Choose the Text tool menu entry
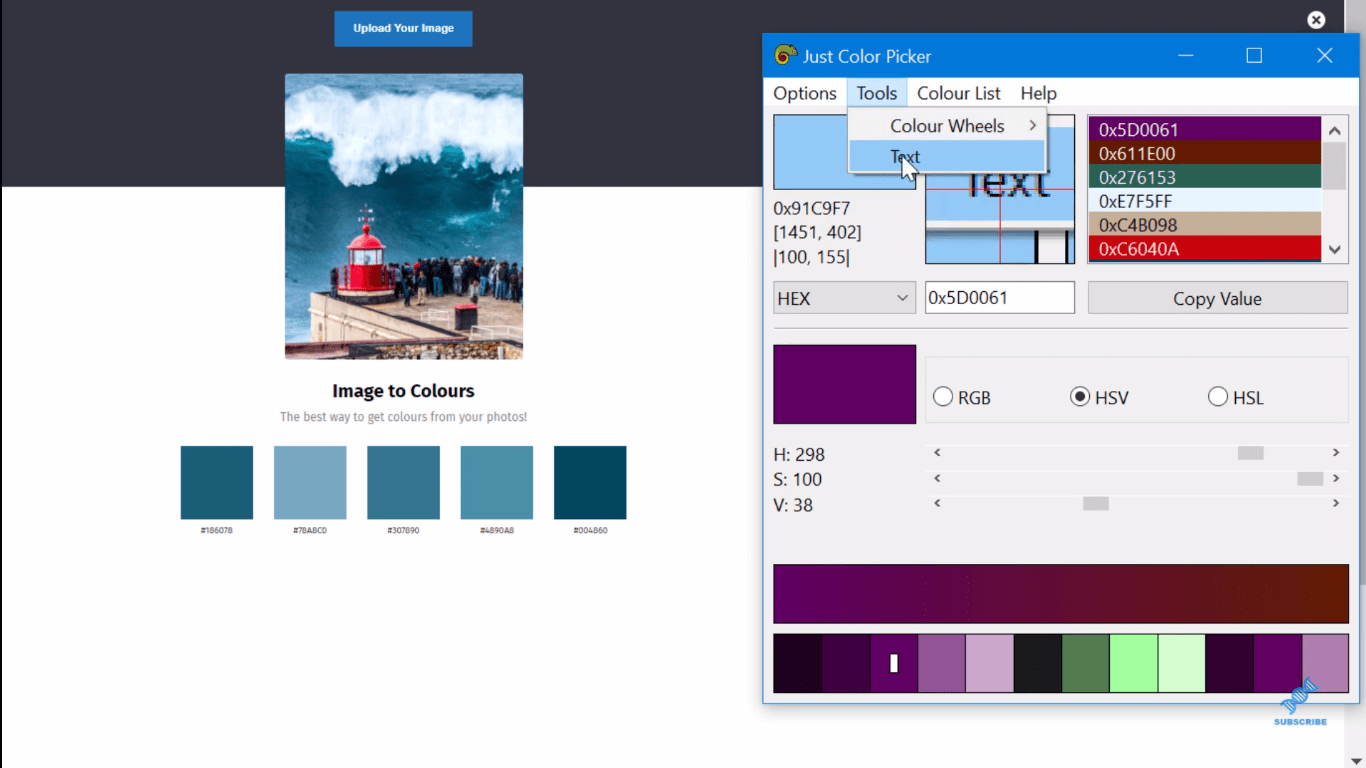 pos(947,156)
